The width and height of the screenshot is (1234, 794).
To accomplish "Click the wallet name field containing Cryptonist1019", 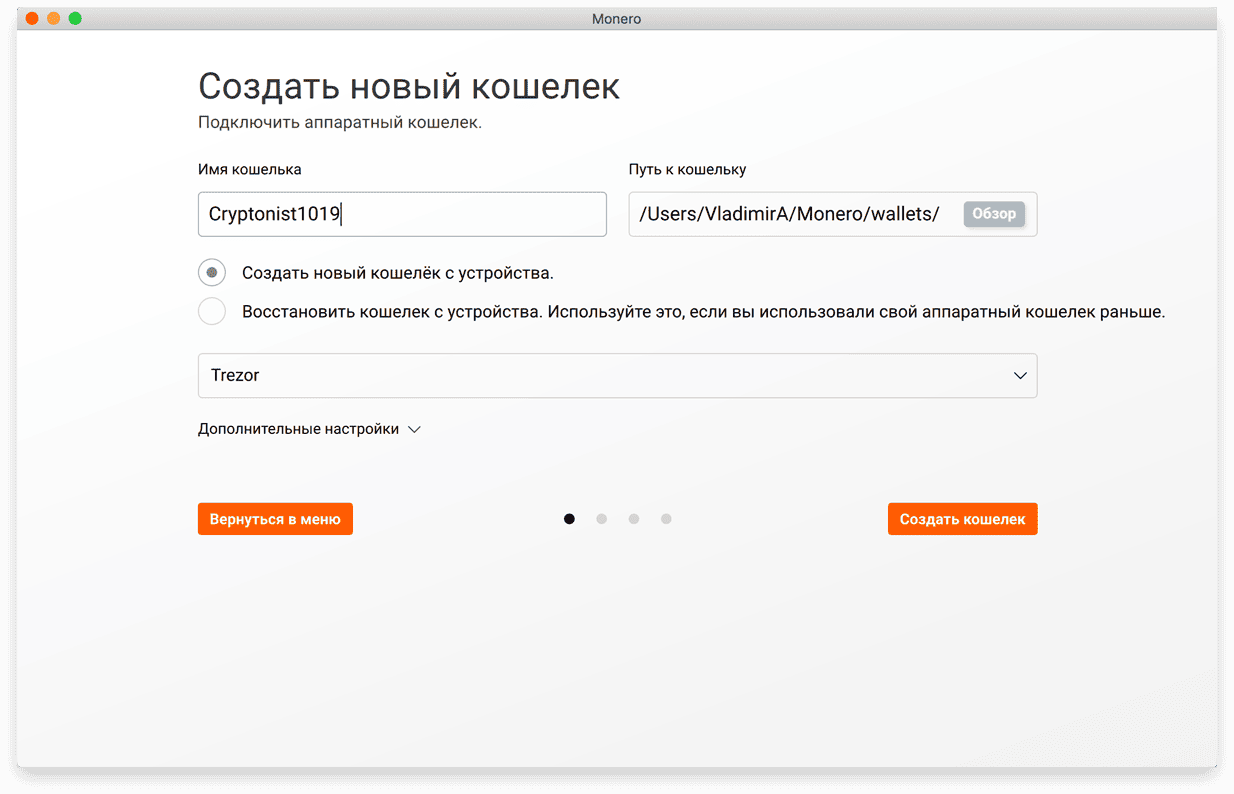I will pos(402,214).
